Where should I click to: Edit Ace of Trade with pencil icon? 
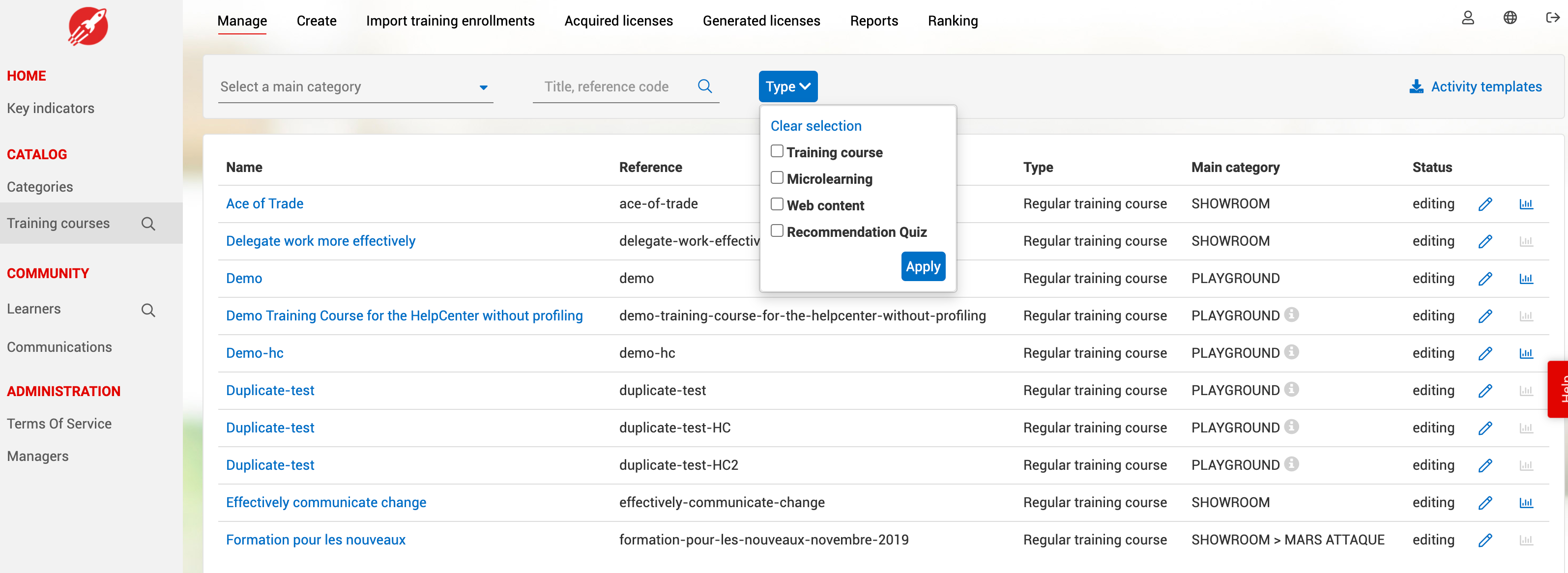1484,204
